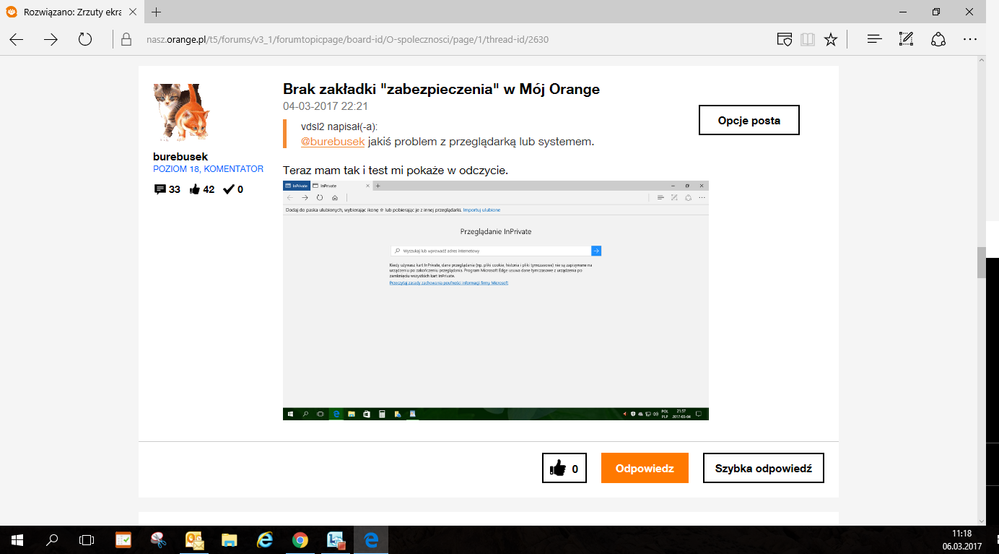999x554 pixels.
Task: Open the Edge More (…) menu
Action: 970,40
